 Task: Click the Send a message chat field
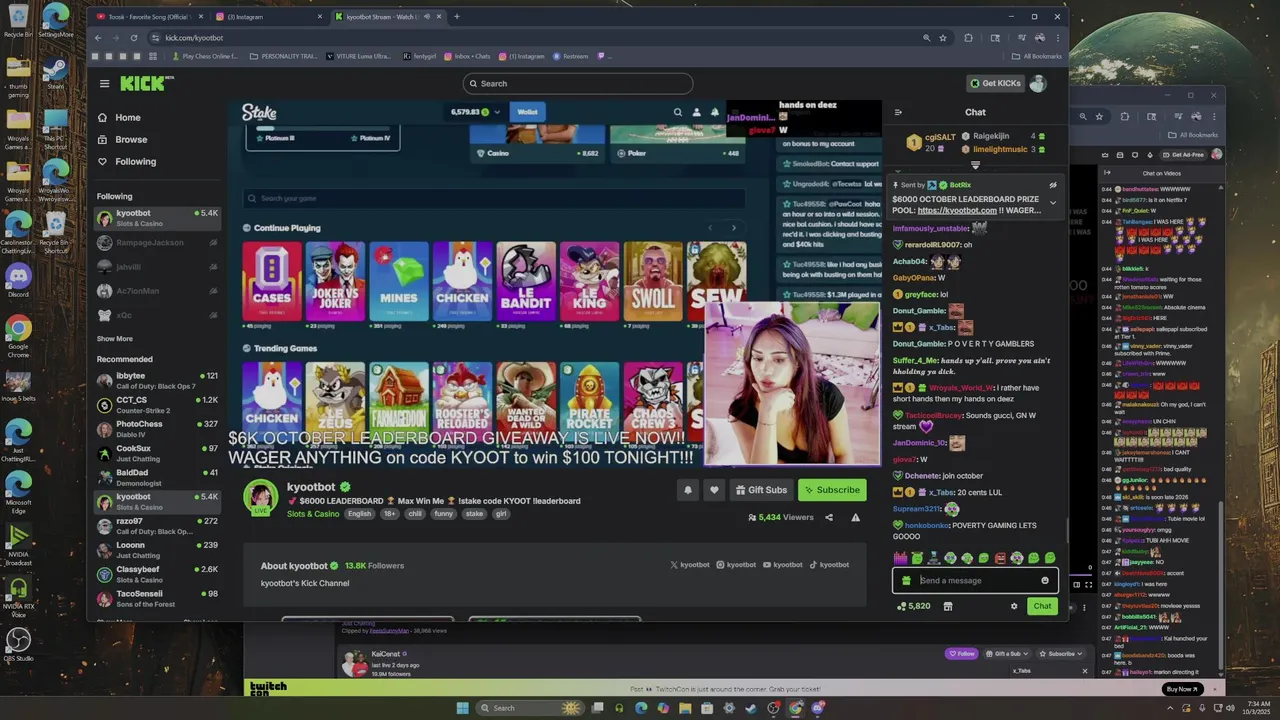pos(977,580)
